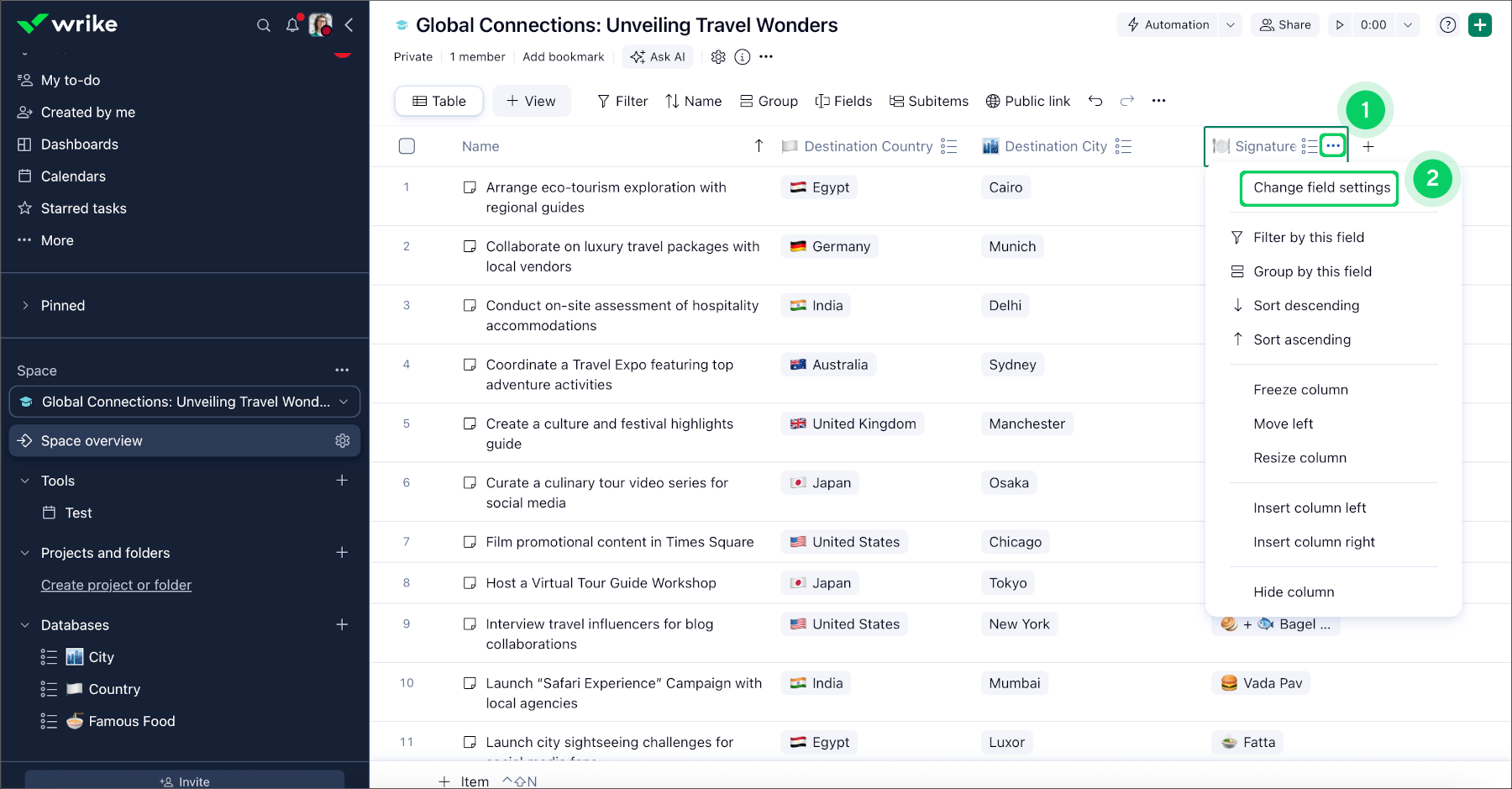Open the Famous Food database
This screenshot has width=1512, height=789.
click(132, 722)
